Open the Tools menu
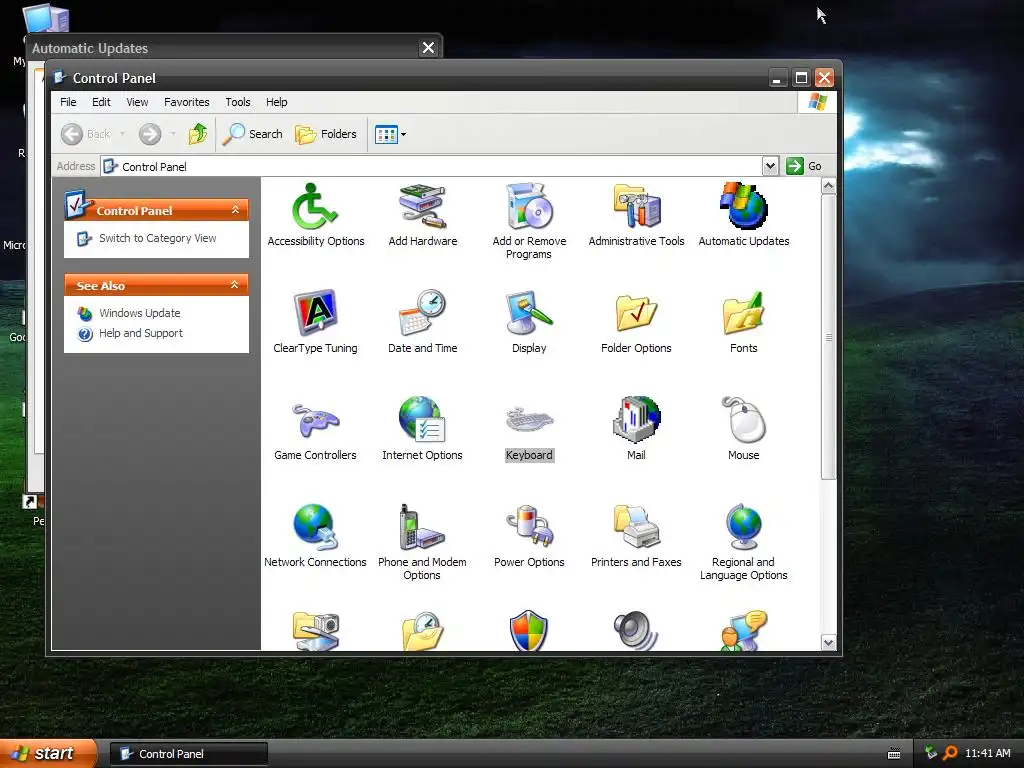 pos(238,102)
